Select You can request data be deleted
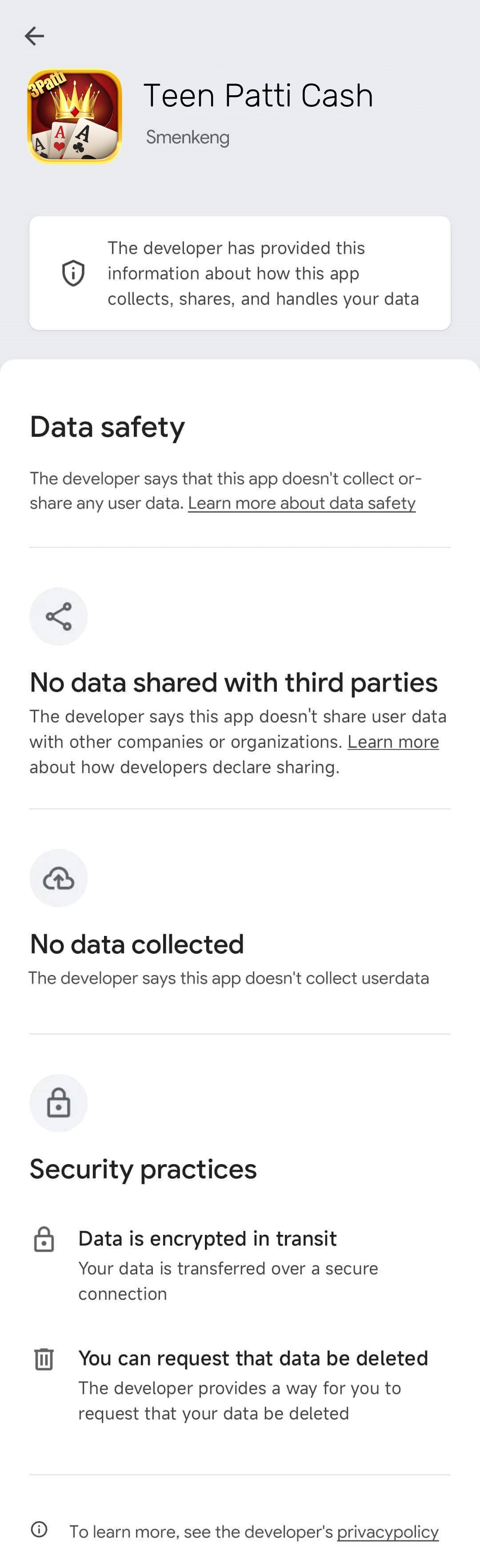The width and height of the screenshot is (480, 1568). 253,1358
